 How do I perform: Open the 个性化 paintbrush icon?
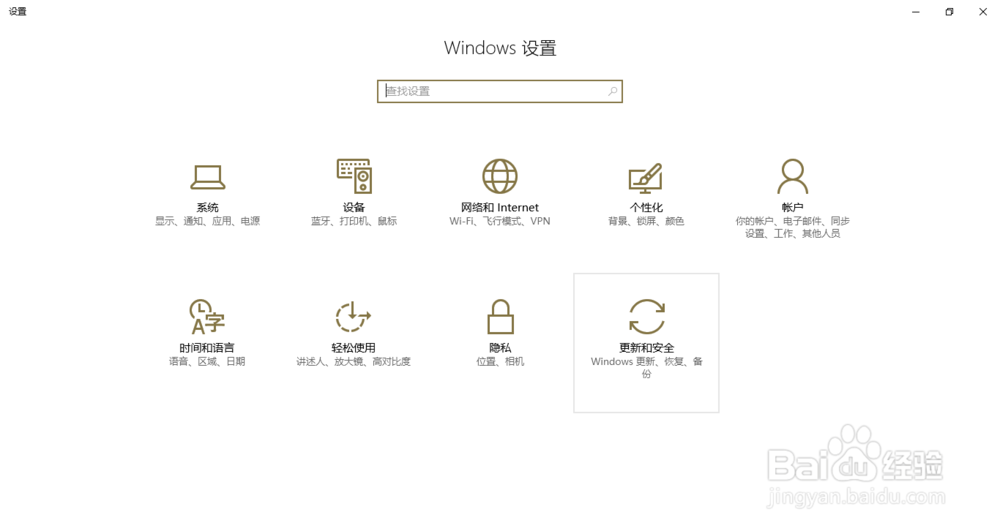coord(645,178)
